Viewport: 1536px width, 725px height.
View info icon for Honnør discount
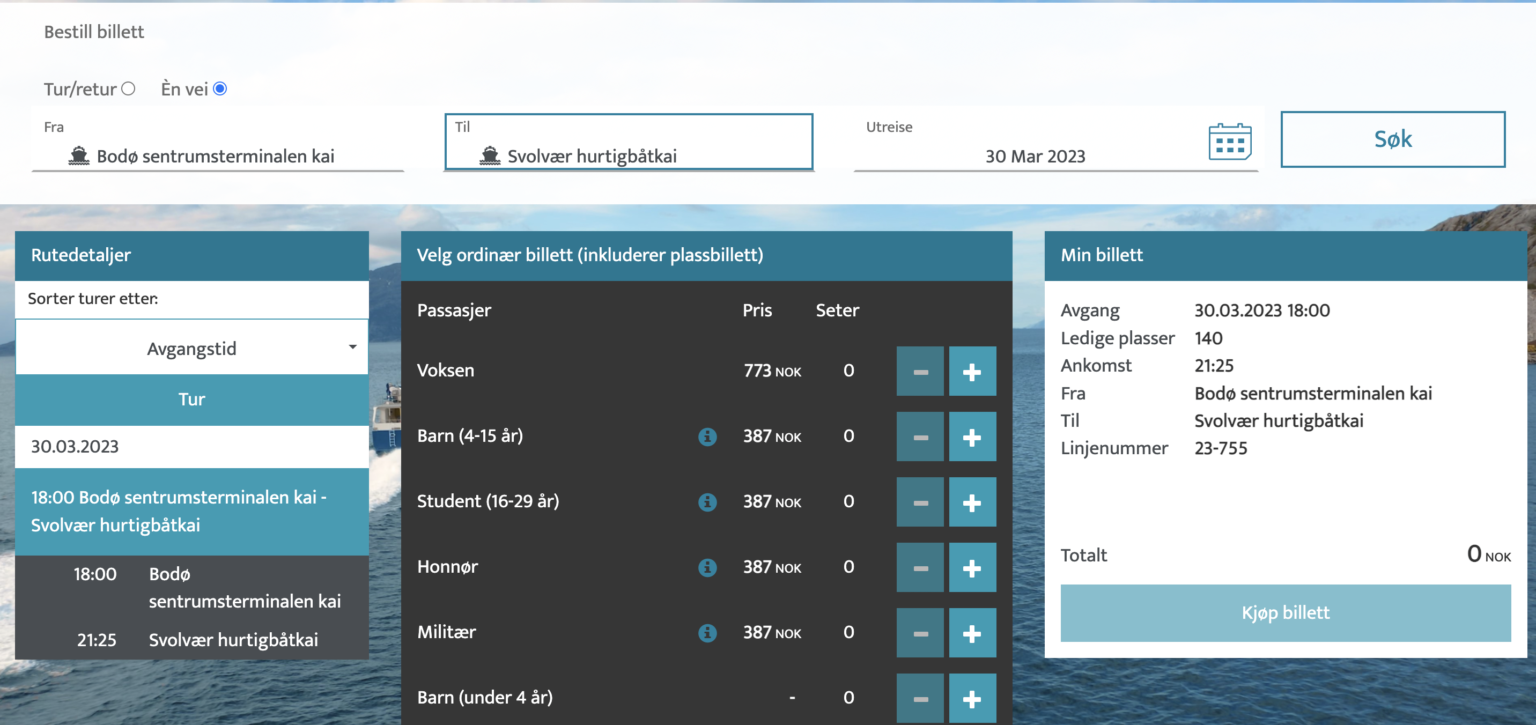[708, 567]
